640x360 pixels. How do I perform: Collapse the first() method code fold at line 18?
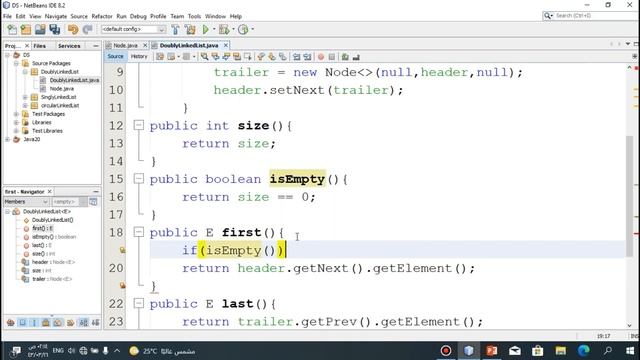(139, 232)
